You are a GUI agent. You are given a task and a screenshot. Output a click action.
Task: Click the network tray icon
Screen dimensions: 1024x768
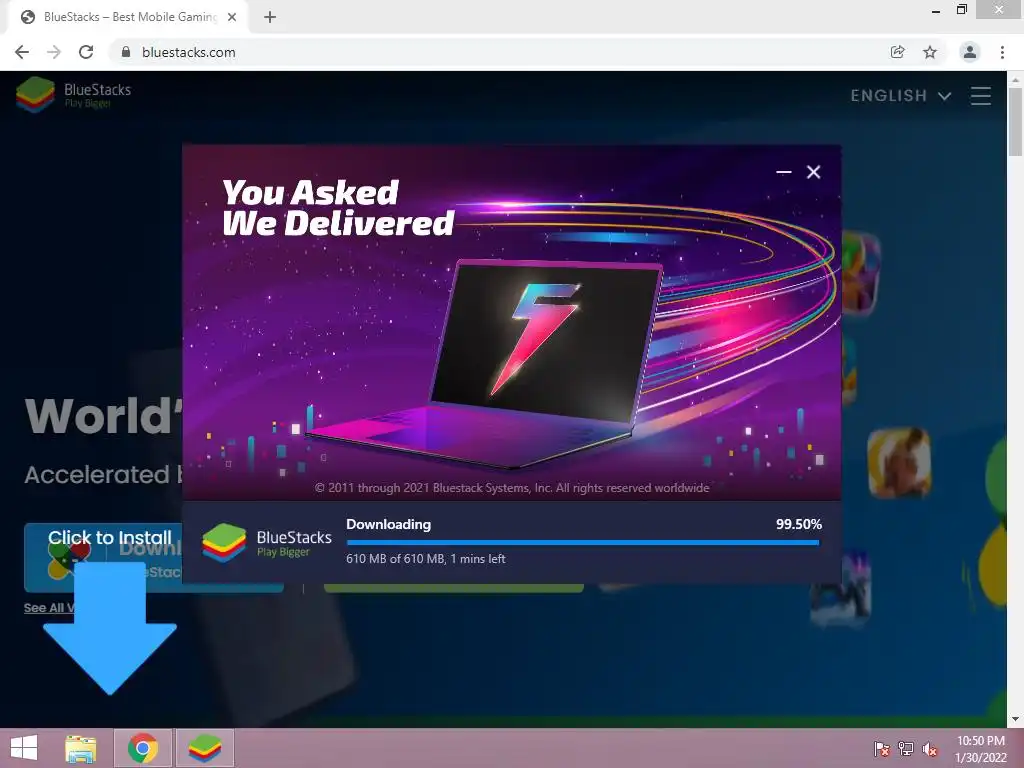click(x=906, y=749)
